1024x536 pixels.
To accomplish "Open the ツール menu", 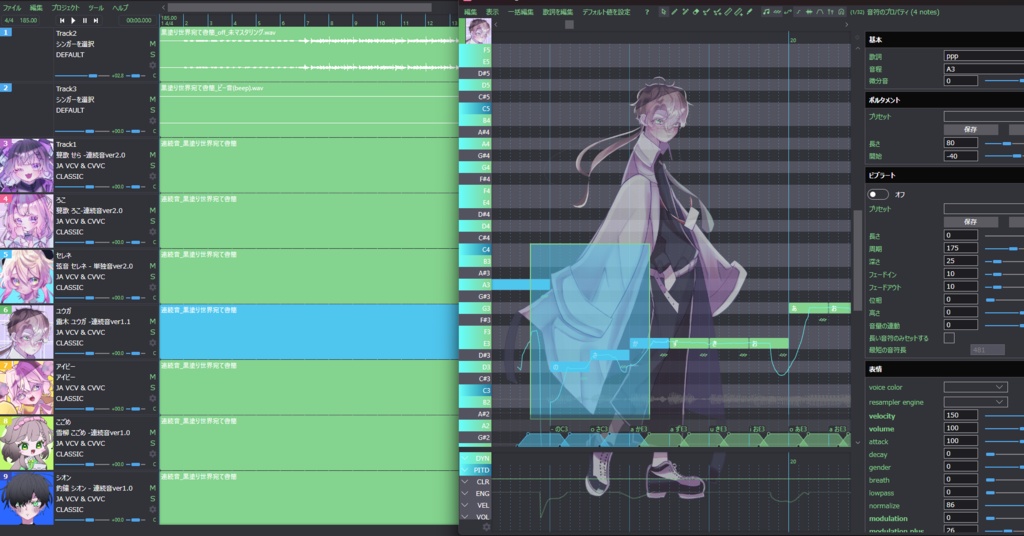I will [x=96, y=8].
